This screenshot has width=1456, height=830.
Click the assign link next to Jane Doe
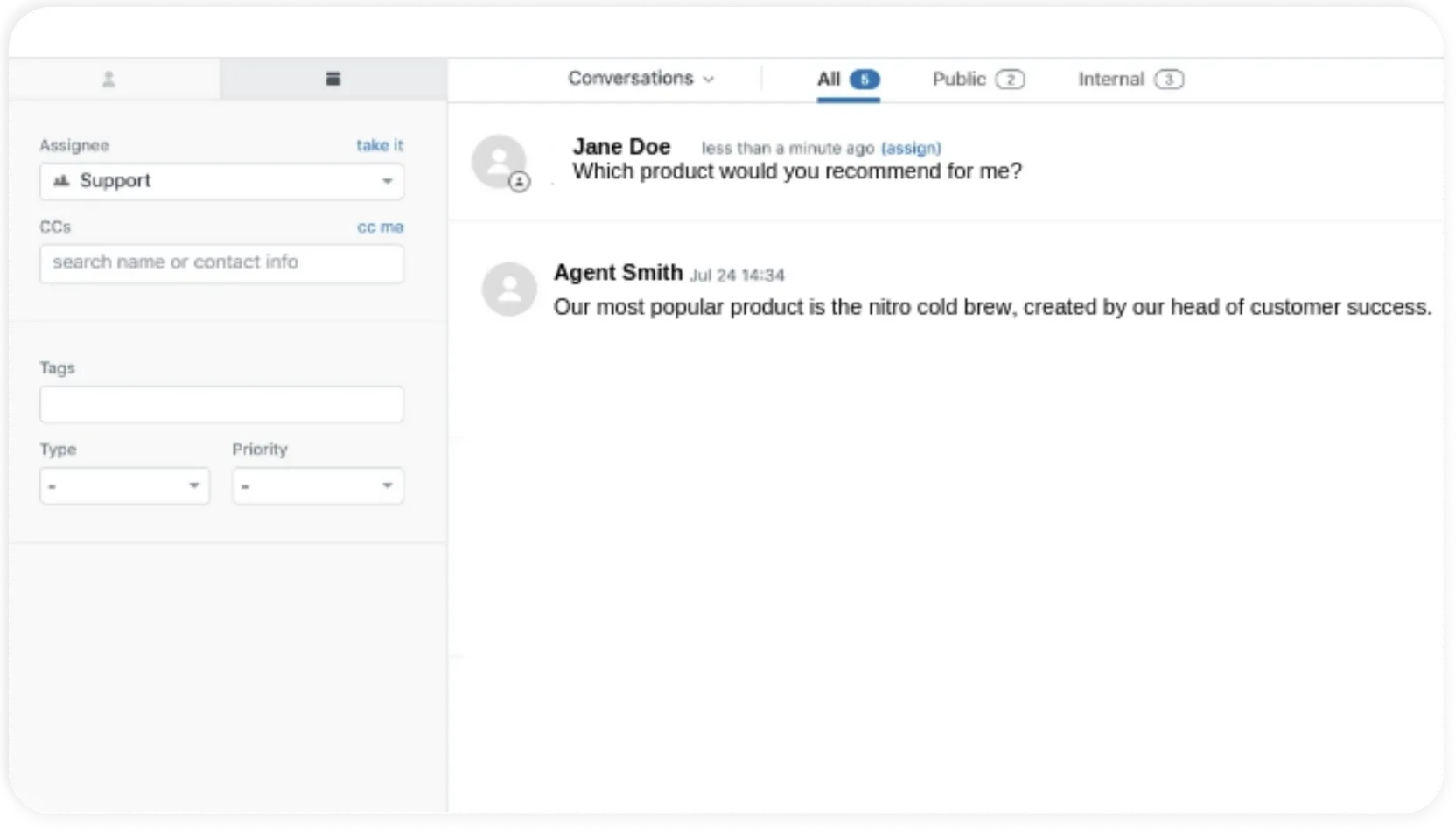tap(911, 148)
